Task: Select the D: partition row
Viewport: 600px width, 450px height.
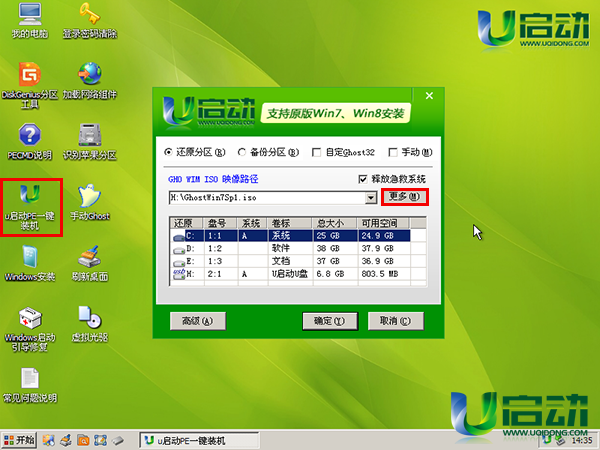Action: pyautogui.click(x=298, y=248)
